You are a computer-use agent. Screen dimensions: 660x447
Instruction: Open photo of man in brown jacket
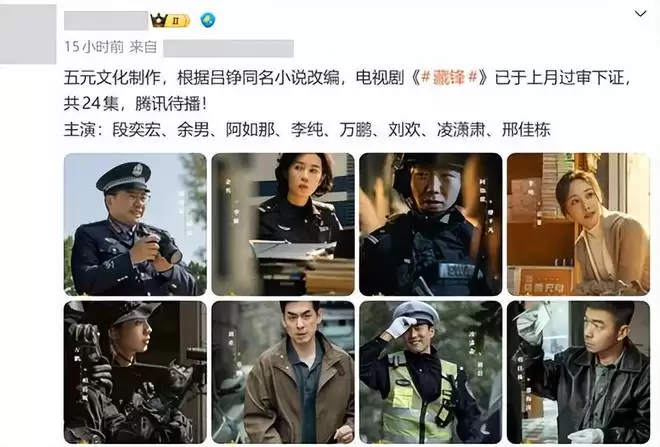point(283,372)
